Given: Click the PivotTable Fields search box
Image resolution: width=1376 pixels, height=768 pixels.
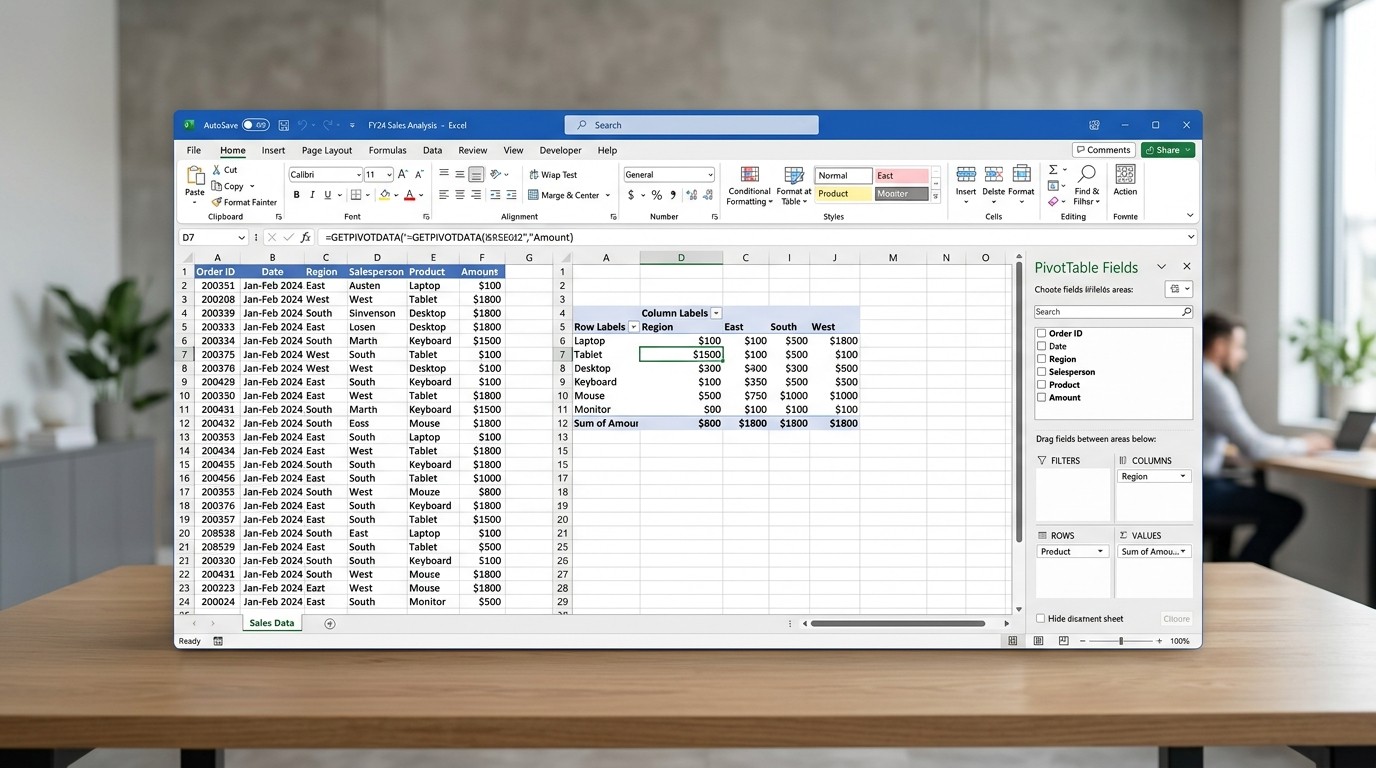Looking at the screenshot, I should click(x=1113, y=312).
